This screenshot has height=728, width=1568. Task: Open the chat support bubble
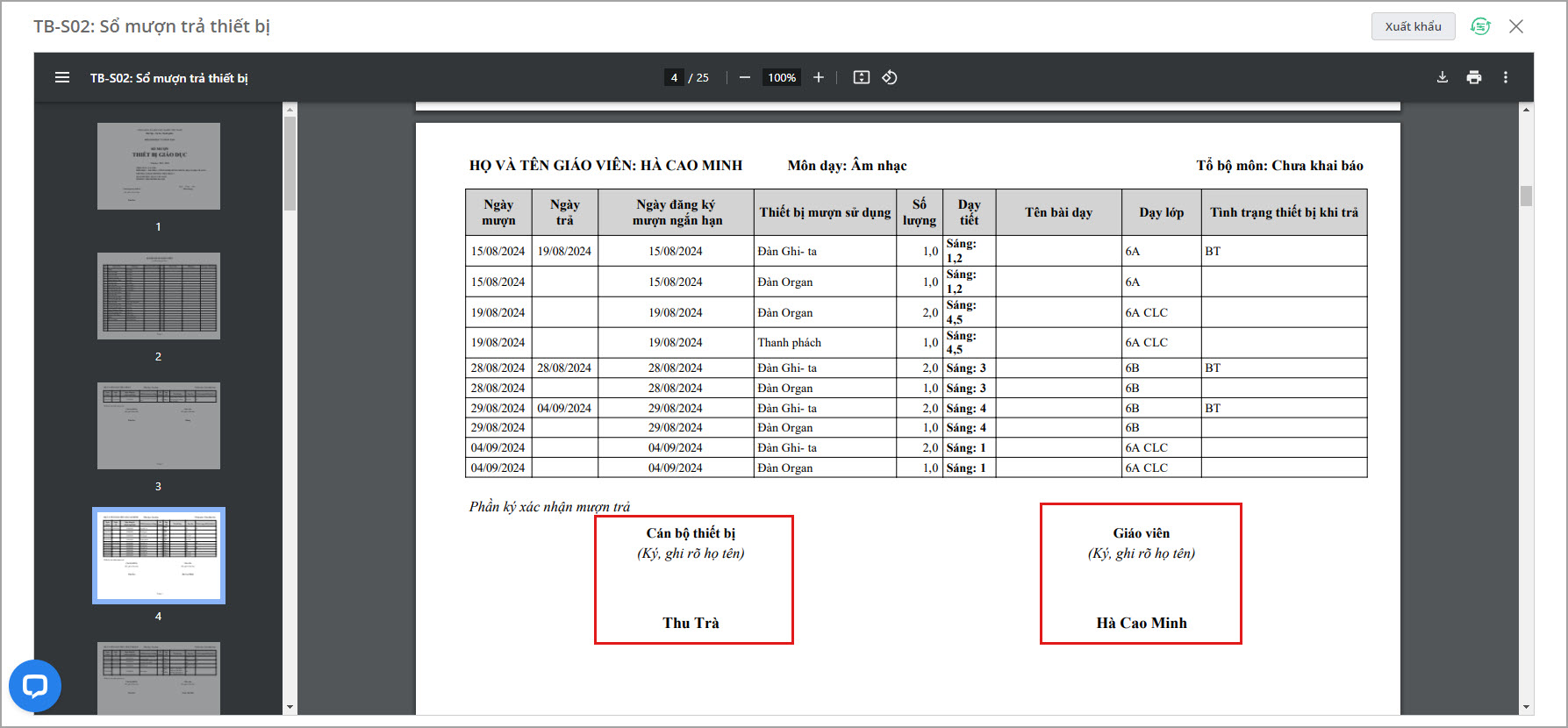tap(35, 685)
